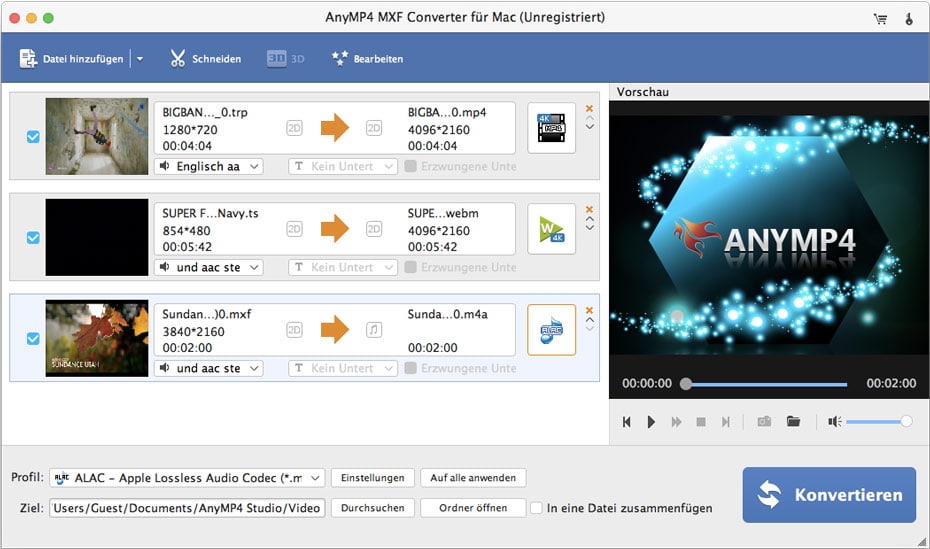Remove the BIGBAN file with orange X
The height and width of the screenshot is (549, 930).
point(589,108)
